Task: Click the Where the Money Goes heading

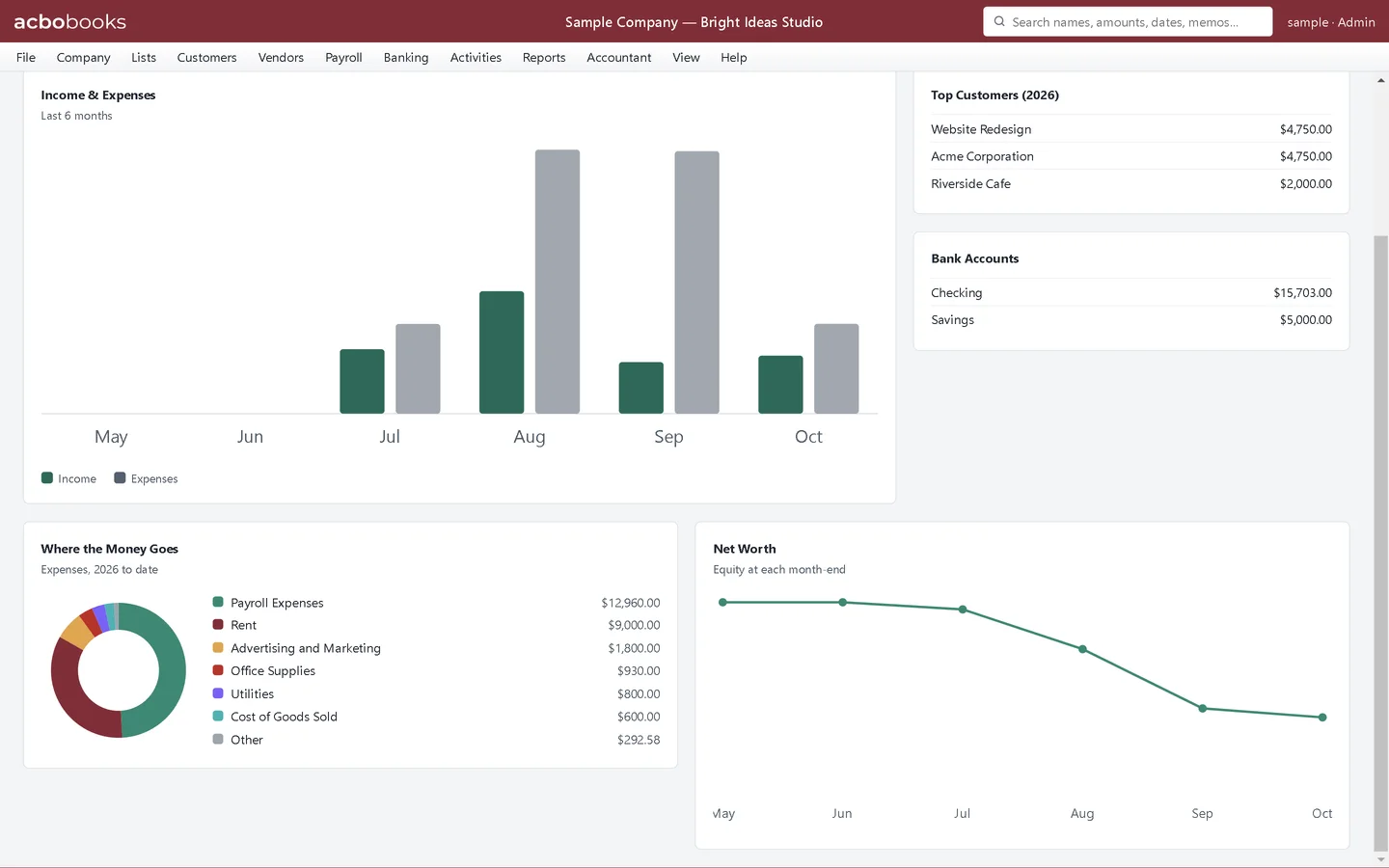Action: coord(109,549)
